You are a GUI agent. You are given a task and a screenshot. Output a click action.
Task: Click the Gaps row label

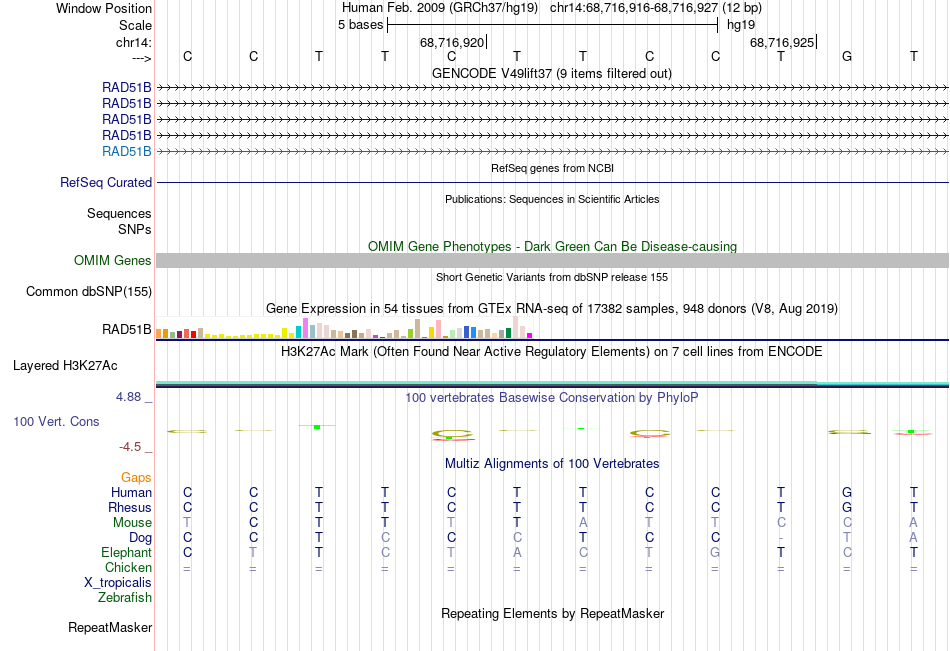(136, 478)
